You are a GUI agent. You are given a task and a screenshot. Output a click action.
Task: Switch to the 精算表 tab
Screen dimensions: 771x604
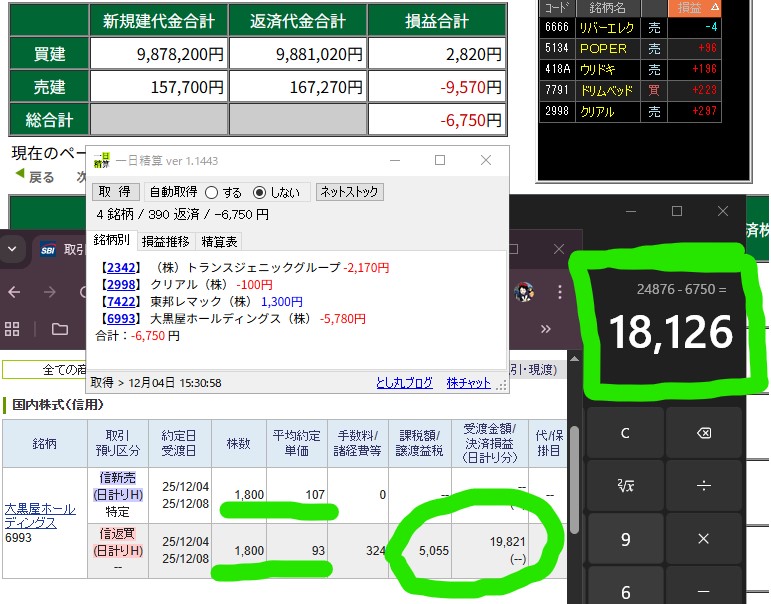(219, 241)
